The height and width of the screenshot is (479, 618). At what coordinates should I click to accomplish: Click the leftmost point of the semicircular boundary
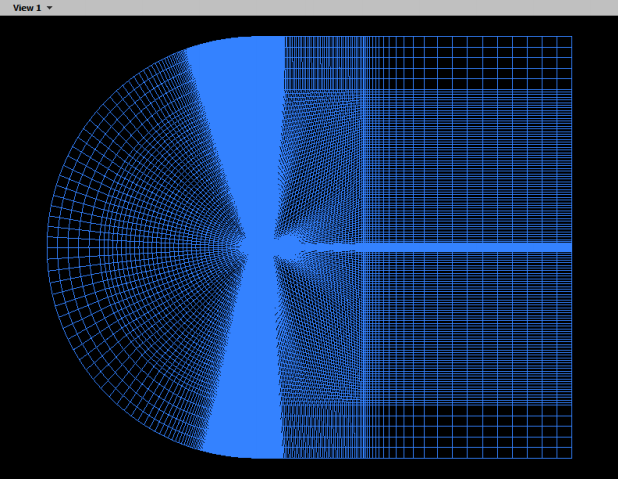click(48, 246)
